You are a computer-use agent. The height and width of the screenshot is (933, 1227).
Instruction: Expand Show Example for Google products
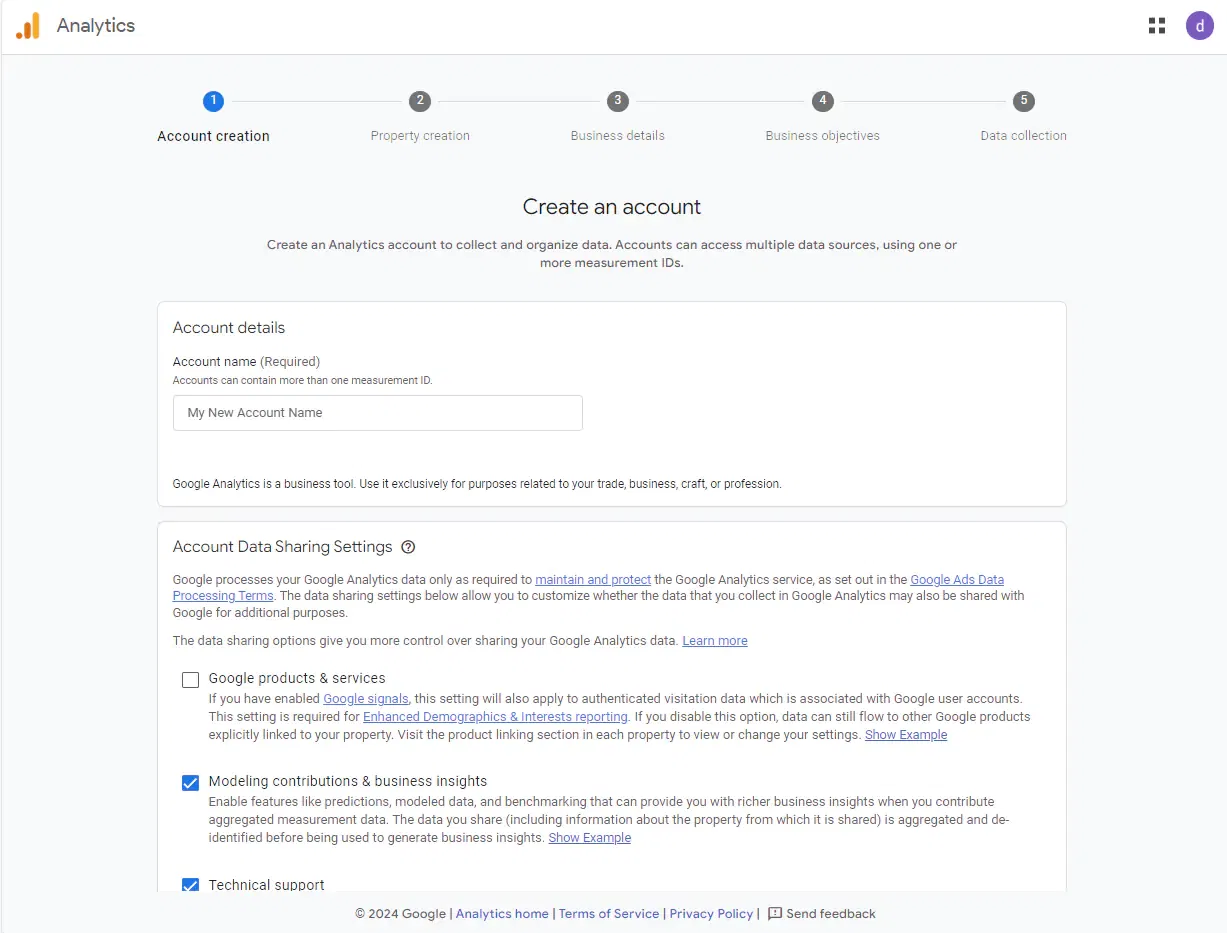point(905,735)
